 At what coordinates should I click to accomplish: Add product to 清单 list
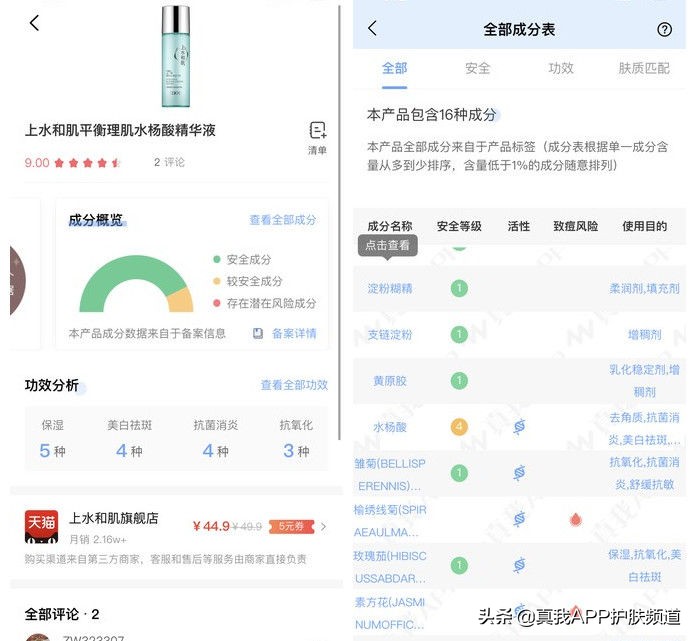pos(317,138)
